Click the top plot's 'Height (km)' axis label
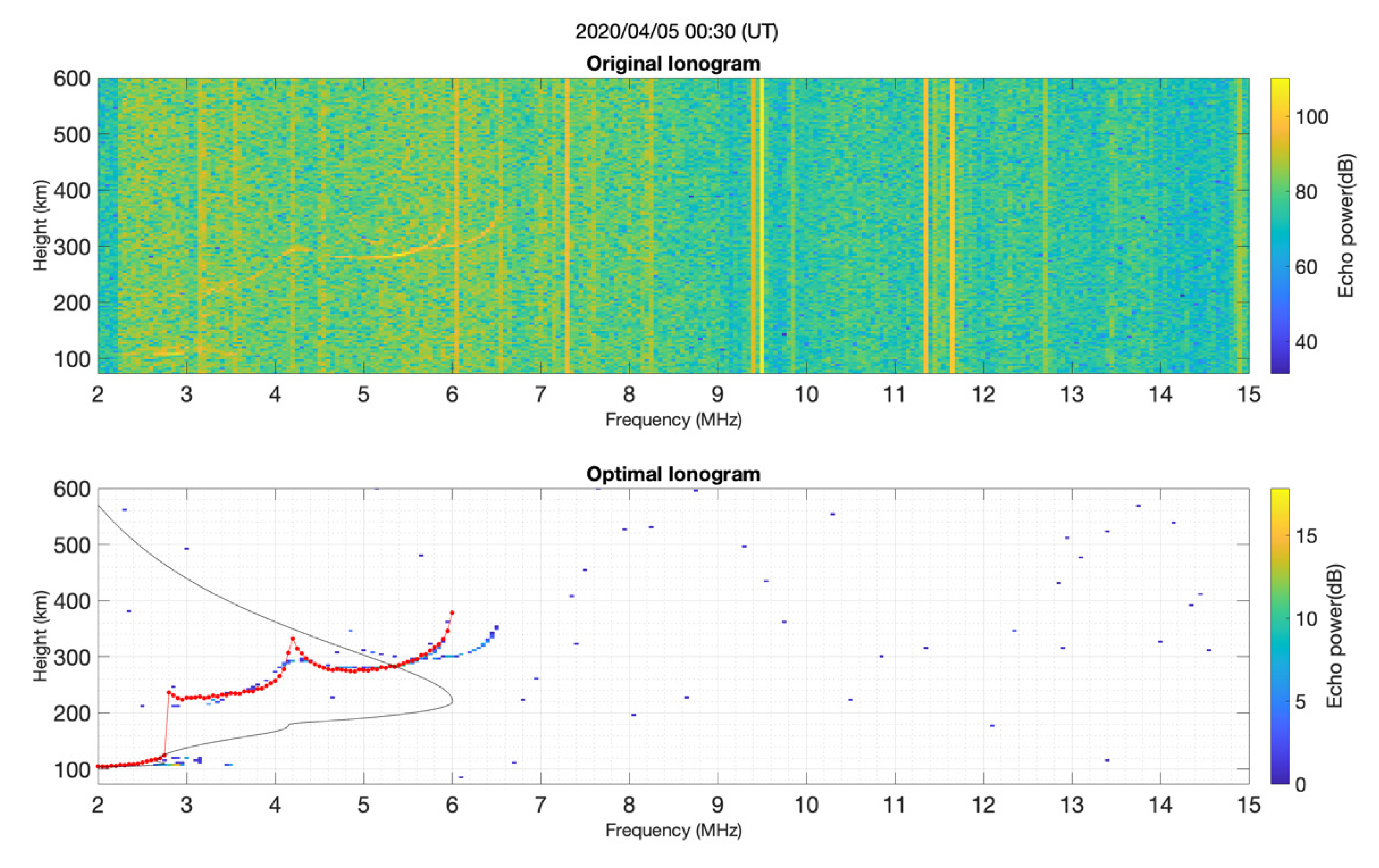This screenshot has width=1379, height=868. click(40, 225)
